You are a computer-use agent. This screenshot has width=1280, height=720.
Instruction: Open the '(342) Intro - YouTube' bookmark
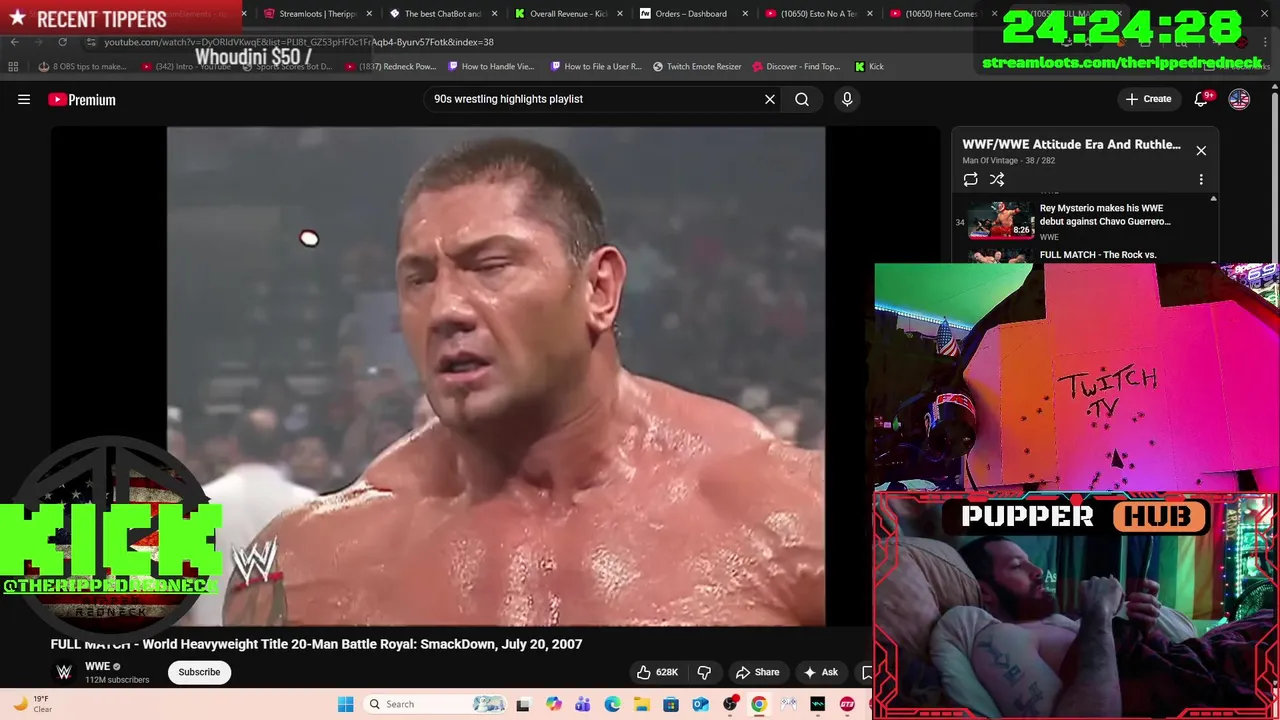coord(186,66)
